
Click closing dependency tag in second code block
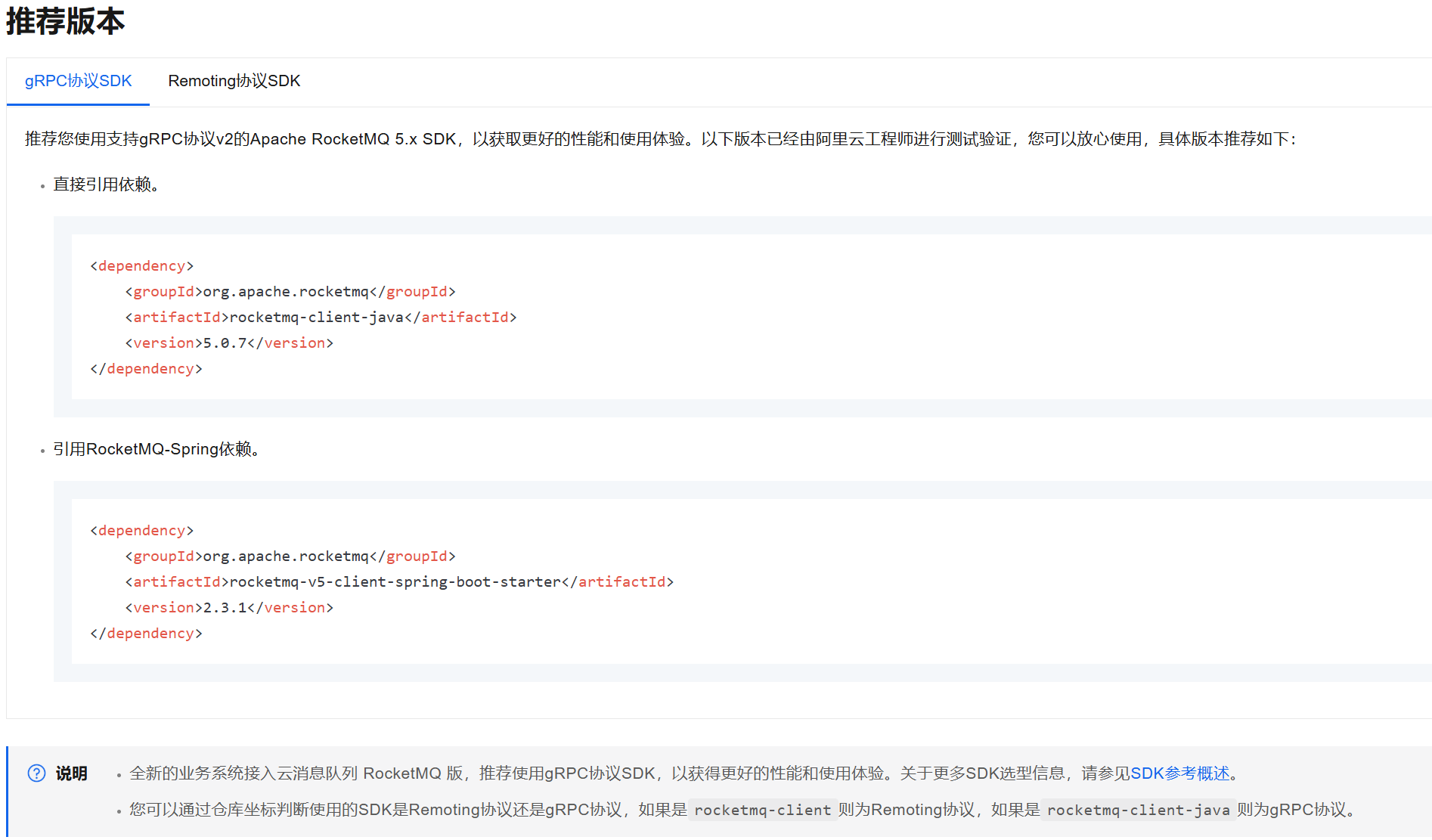tap(146, 634)
